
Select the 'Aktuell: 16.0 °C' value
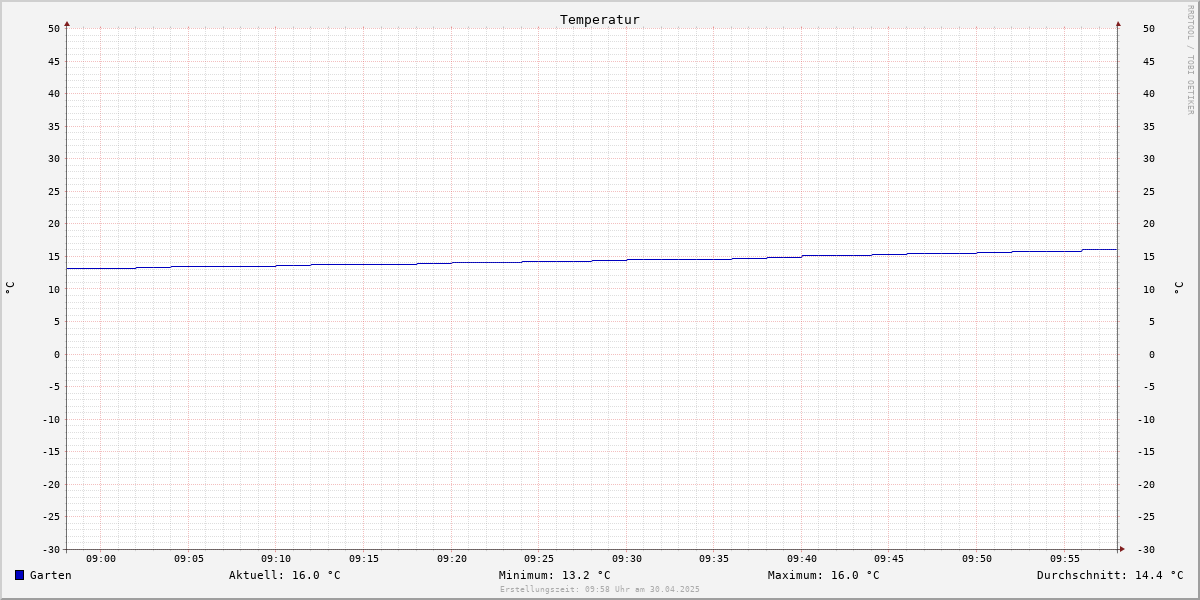click(x=285, y=575)
